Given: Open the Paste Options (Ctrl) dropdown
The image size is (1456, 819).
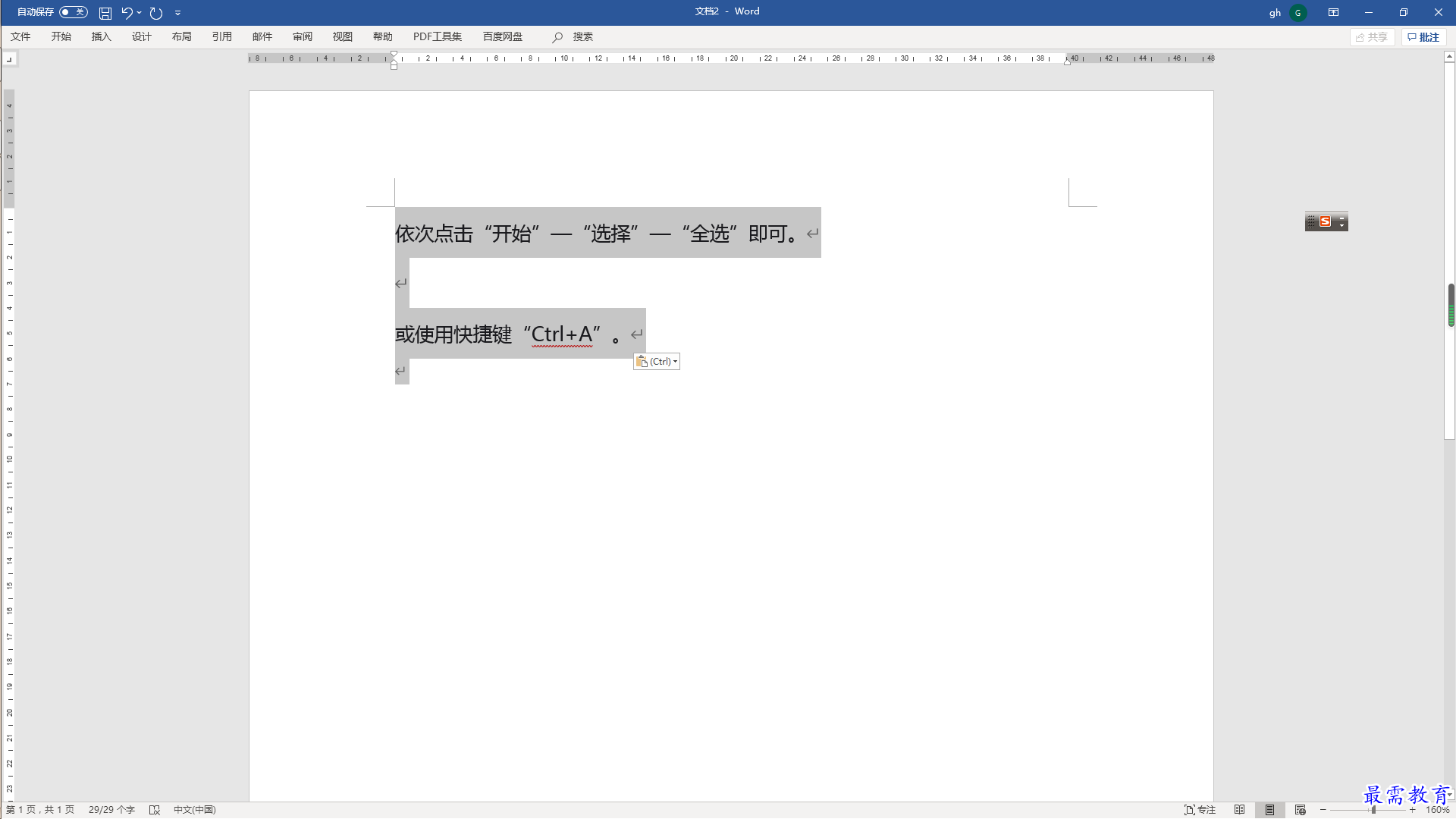Looking at the screenshot, I should coord(657,362).
